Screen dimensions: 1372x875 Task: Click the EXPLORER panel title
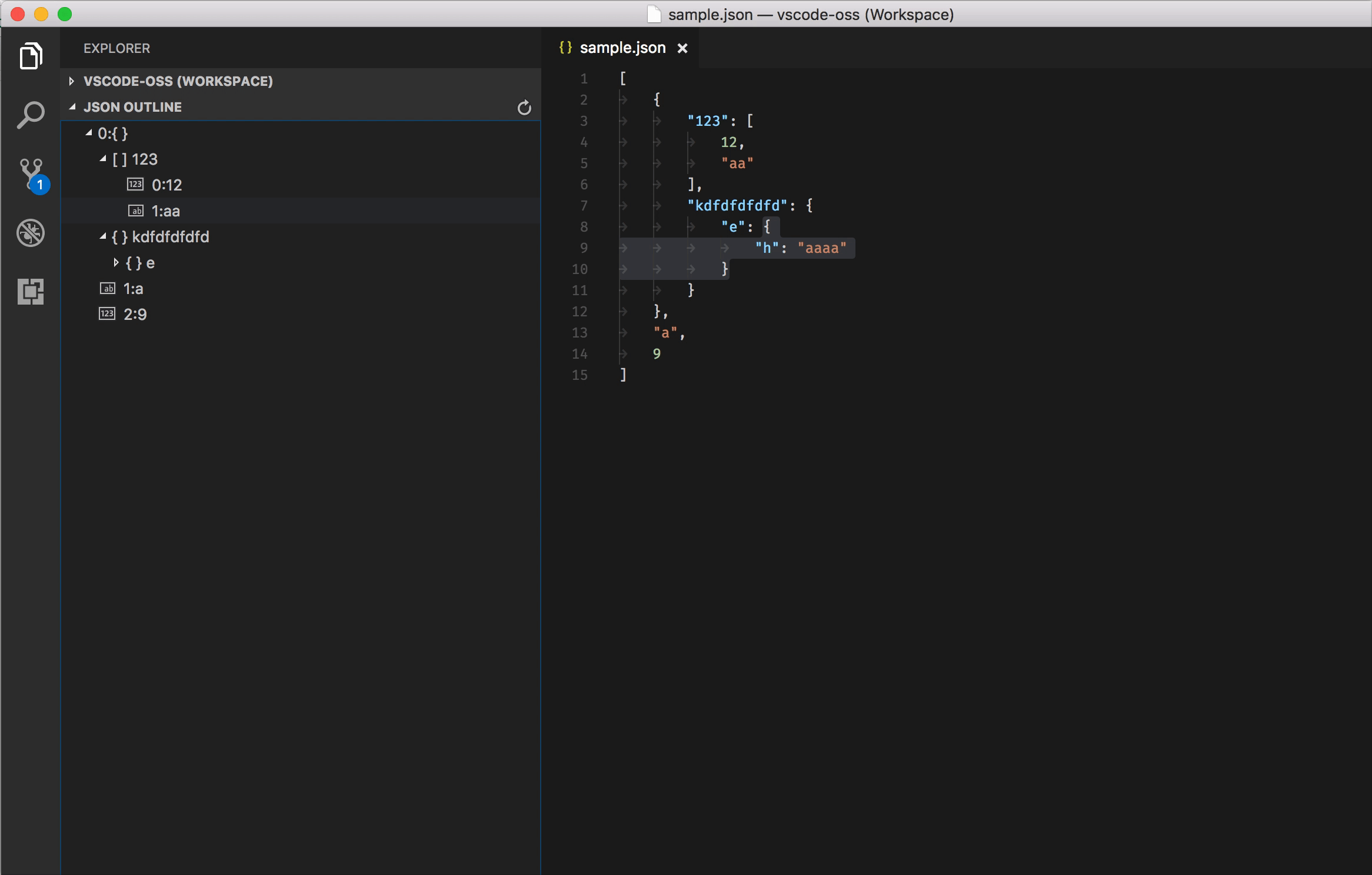coord(116,48)
